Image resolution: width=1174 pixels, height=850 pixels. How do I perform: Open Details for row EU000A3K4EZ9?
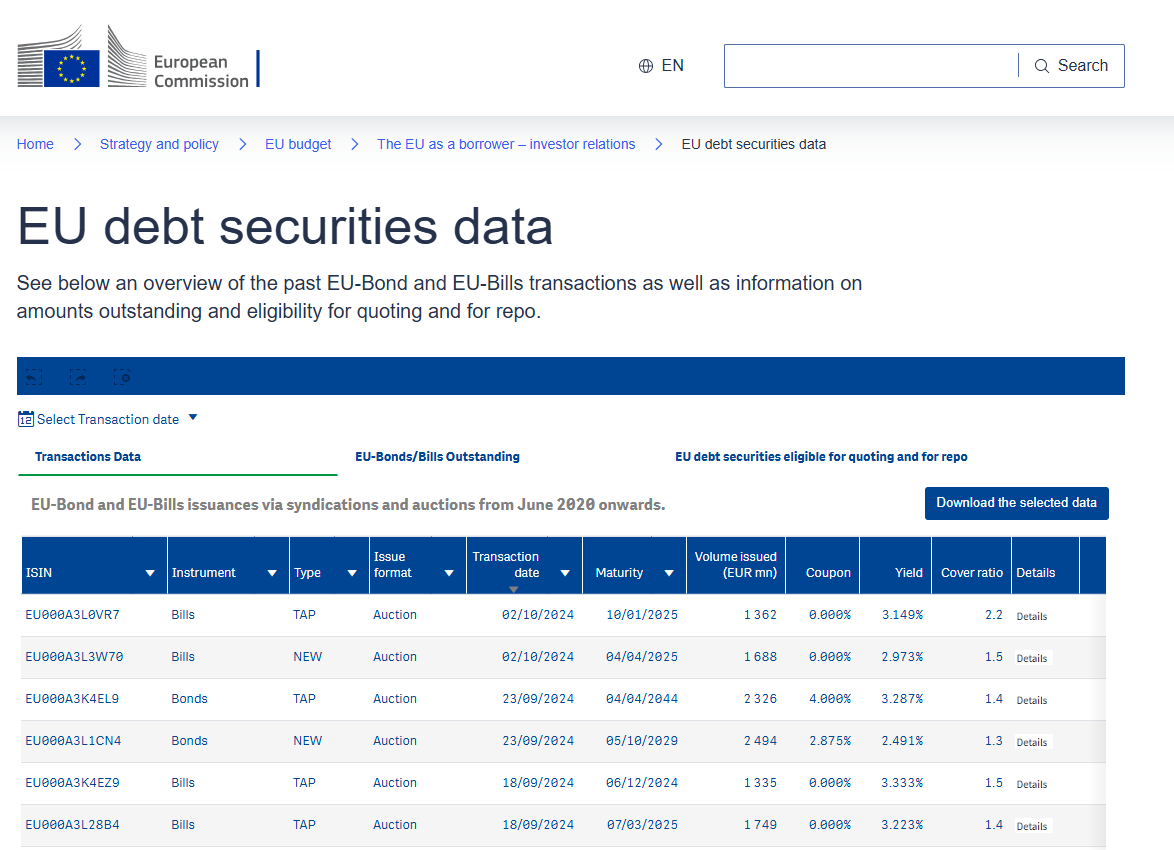1032,784
